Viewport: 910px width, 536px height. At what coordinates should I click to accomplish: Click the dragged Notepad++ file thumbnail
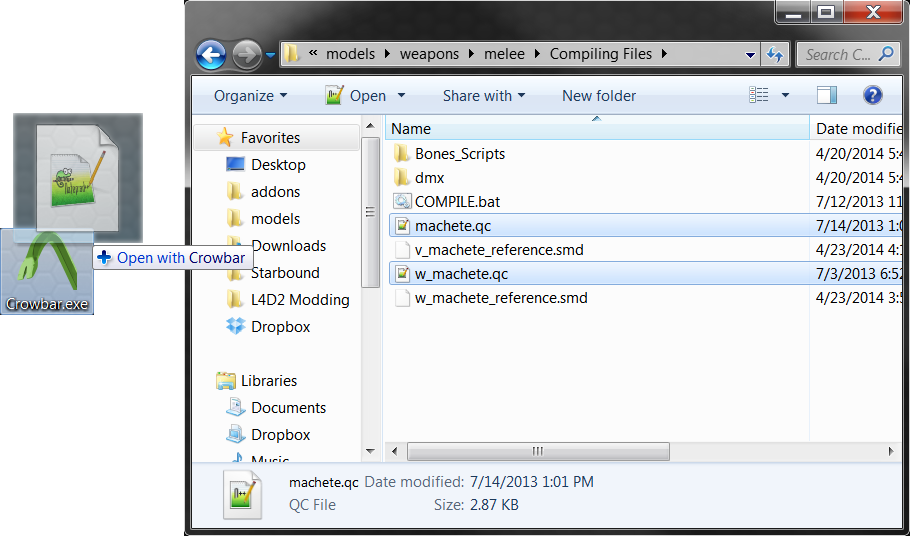pyautogui.click(x=77, y=178)
